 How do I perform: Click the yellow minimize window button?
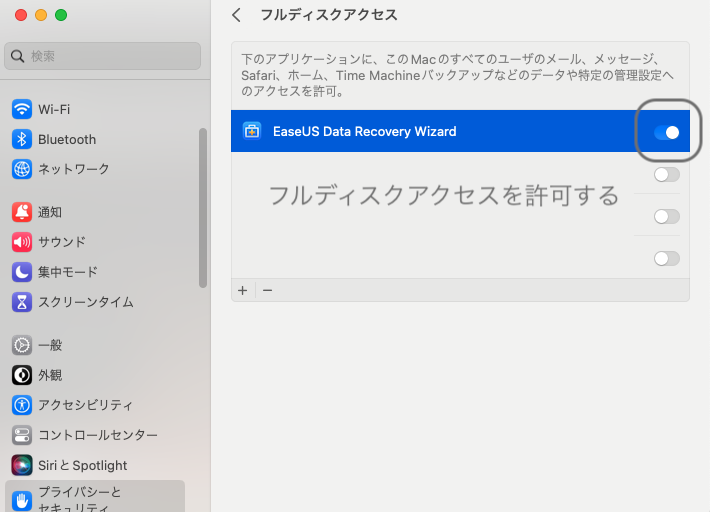pos(41,15)
